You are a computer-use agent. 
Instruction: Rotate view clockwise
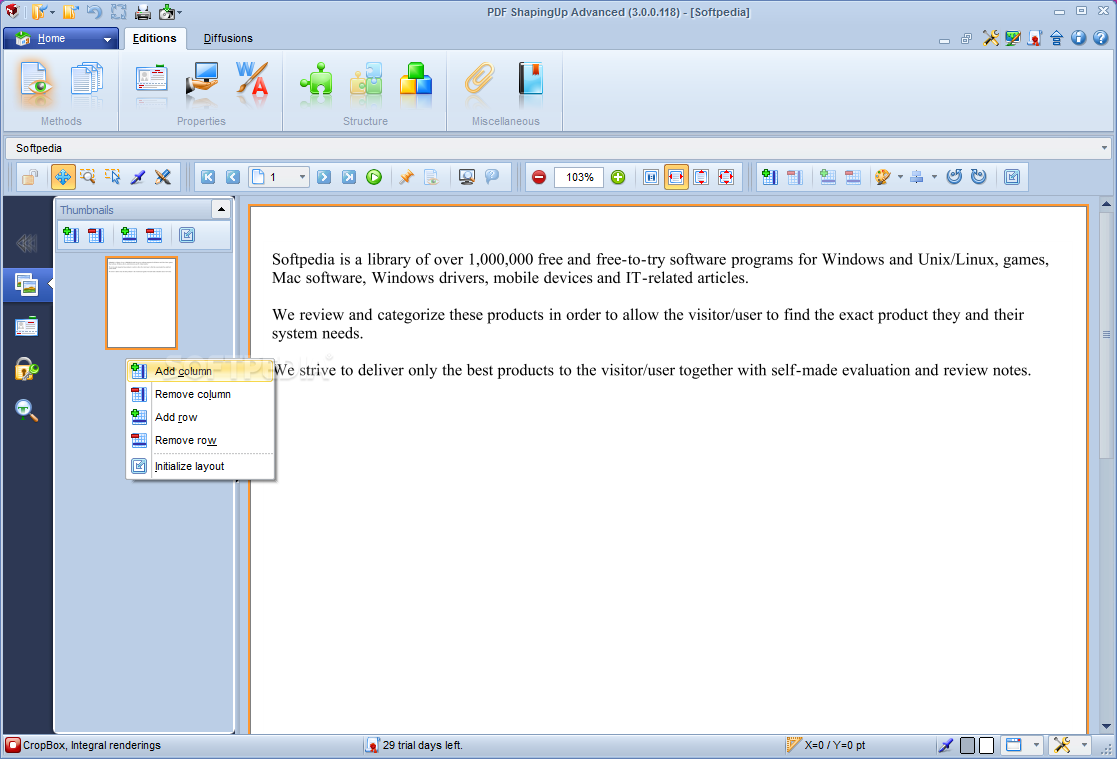pos(979,177)
